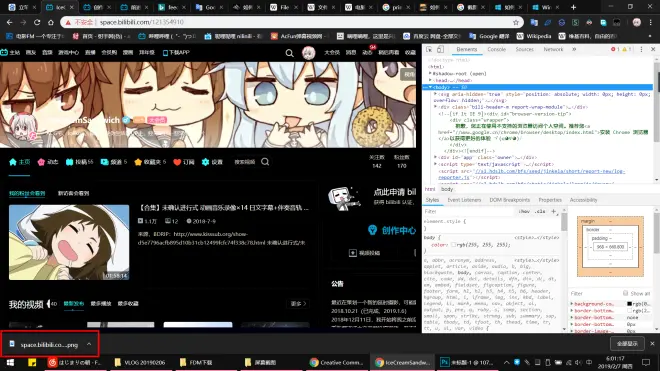Click the 全部显示 show all downloads button
Screen dimensions: 660x371
click(x=627, y=344)
